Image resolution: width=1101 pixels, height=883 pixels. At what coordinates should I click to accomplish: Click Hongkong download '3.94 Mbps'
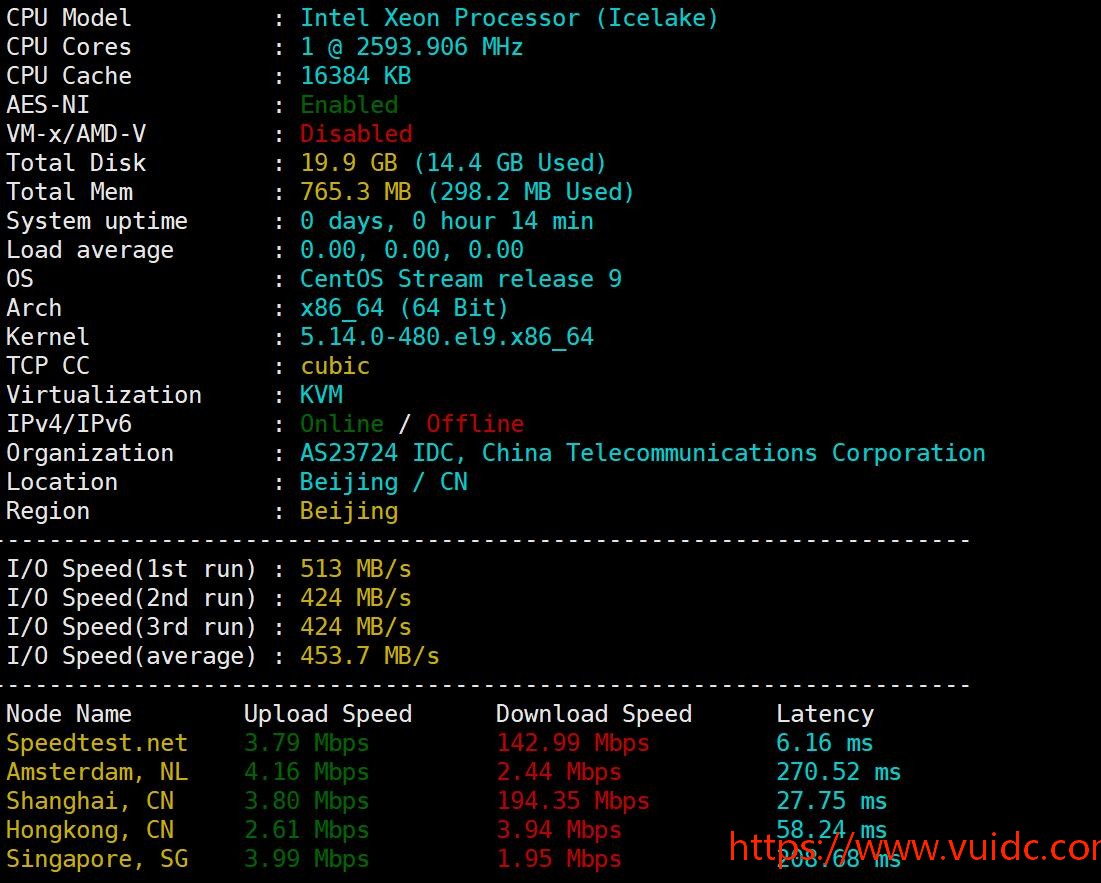[559, 830]
